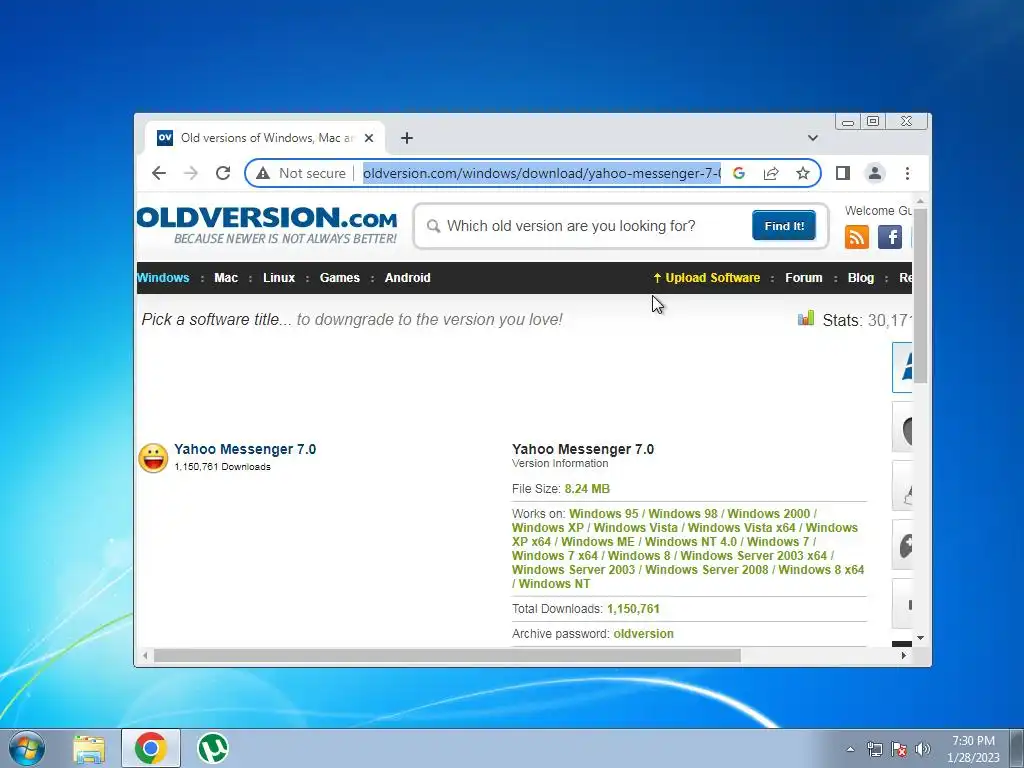Click the OldVersion.com logo
The height and width of the screenshot is (768, 1024).
tap(266, 225)
